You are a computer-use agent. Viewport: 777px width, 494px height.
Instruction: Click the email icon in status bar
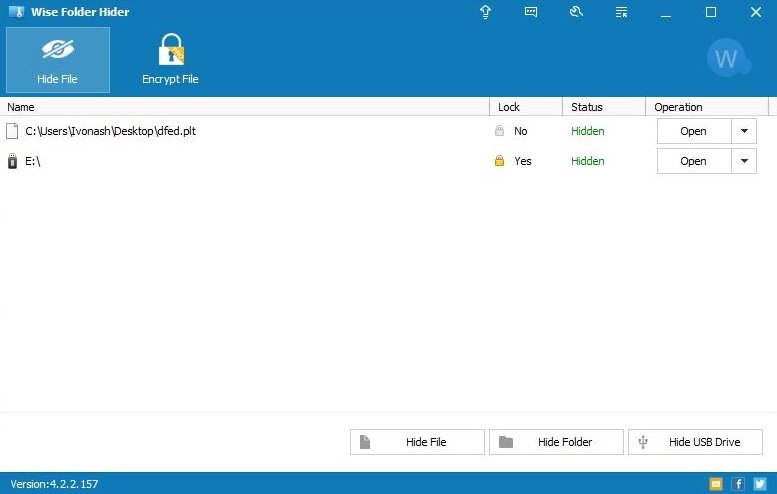(716, 484)
